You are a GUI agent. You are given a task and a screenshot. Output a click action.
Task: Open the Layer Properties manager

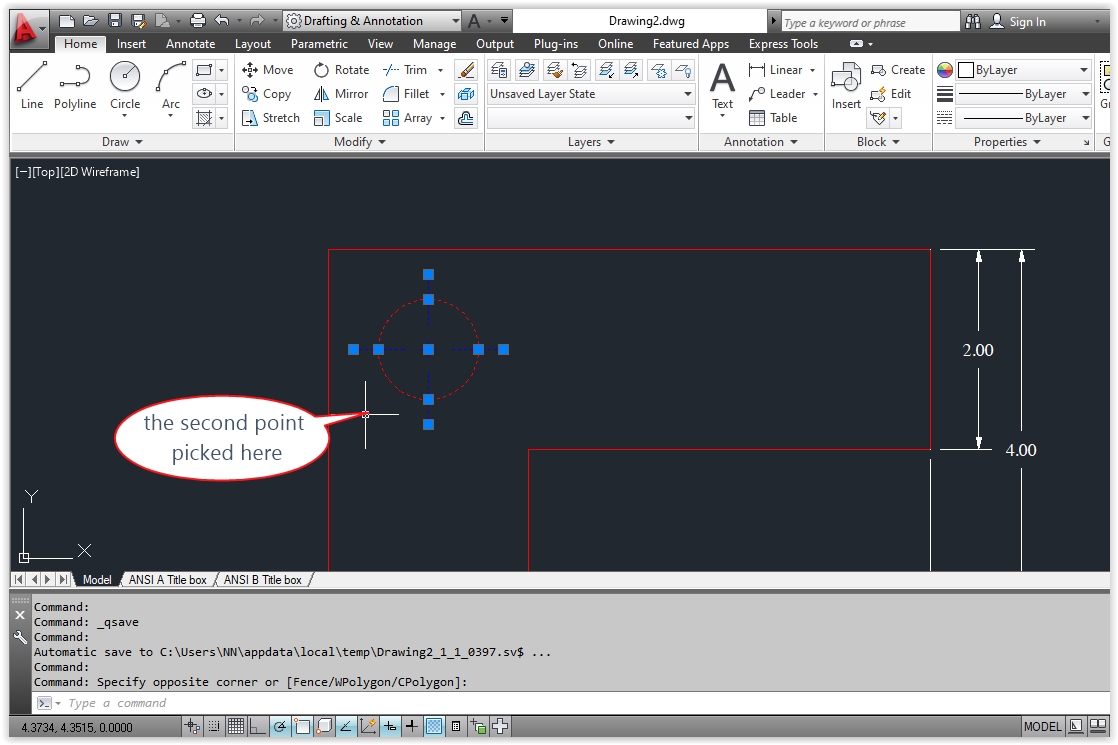pyautogui.click(x=499, y=69)
